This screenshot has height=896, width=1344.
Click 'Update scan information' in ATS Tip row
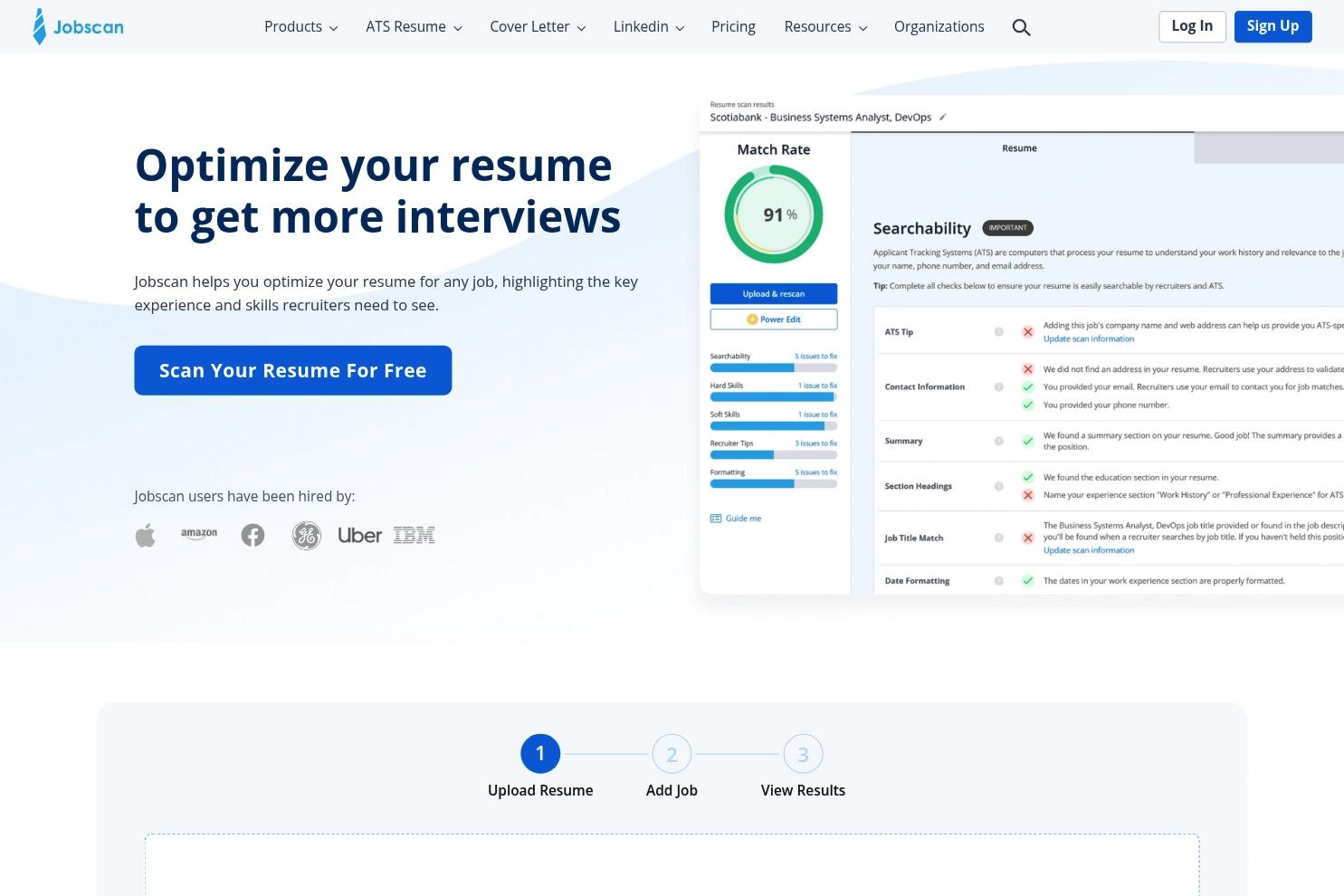pyautogui.click(x=1089, y=339)
